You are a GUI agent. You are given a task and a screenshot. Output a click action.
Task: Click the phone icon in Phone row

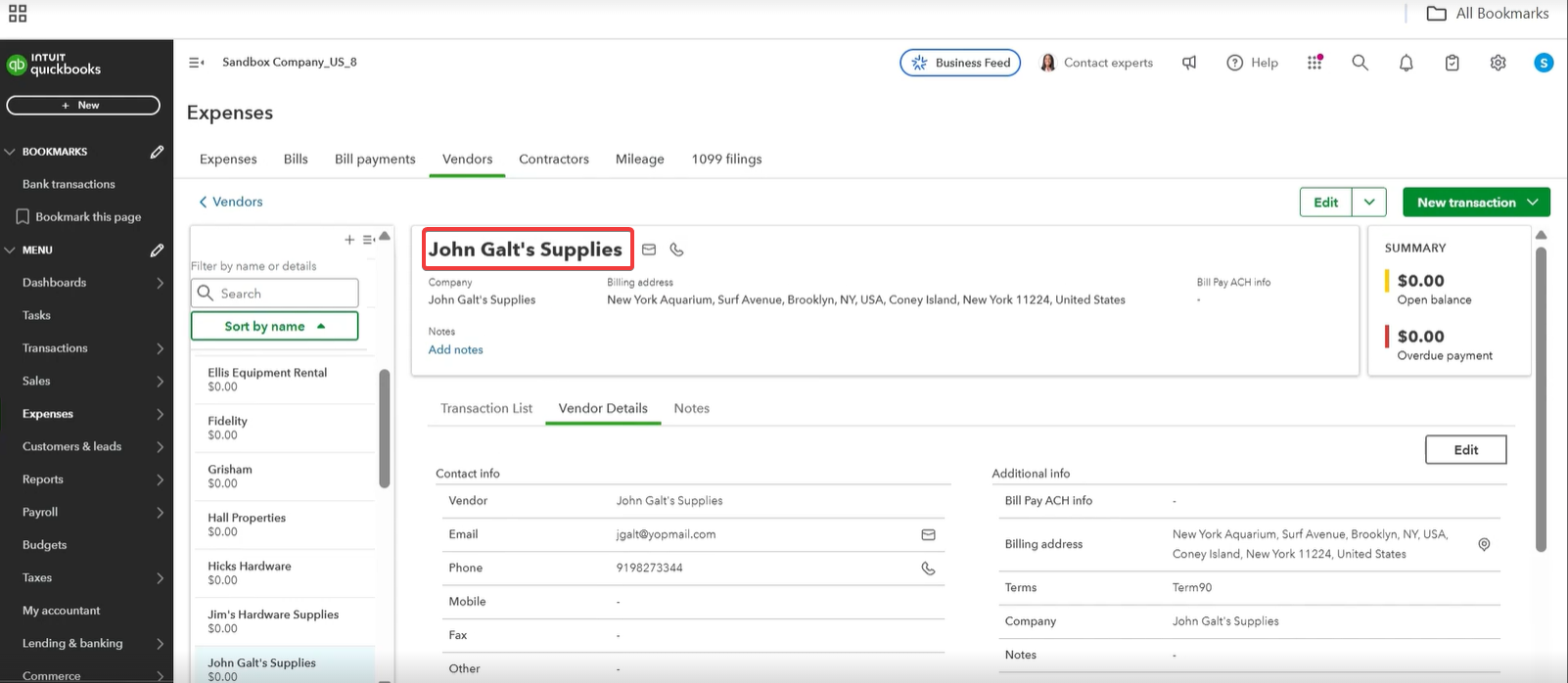928,569
